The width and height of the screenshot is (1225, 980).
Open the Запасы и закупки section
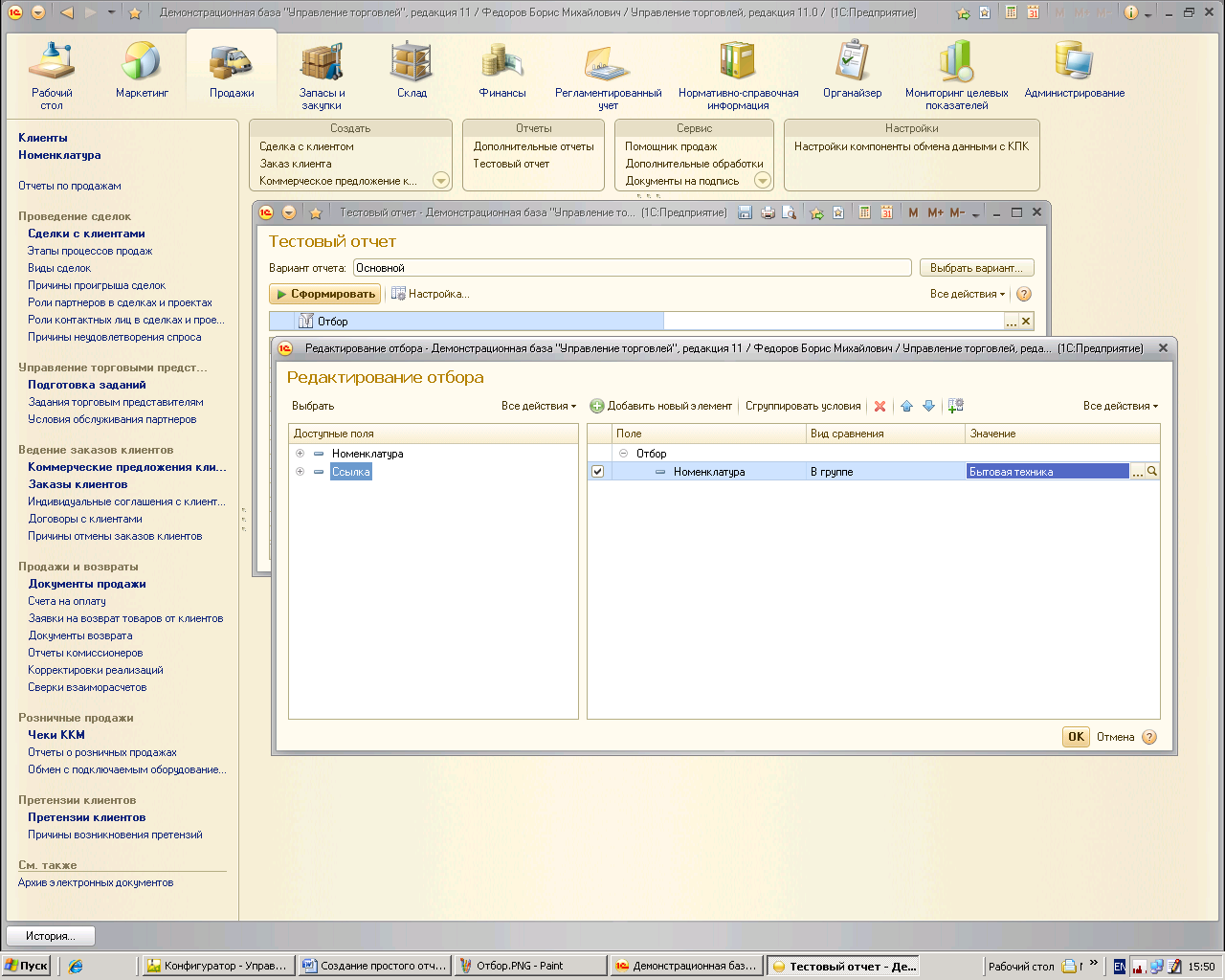point(322,77)
